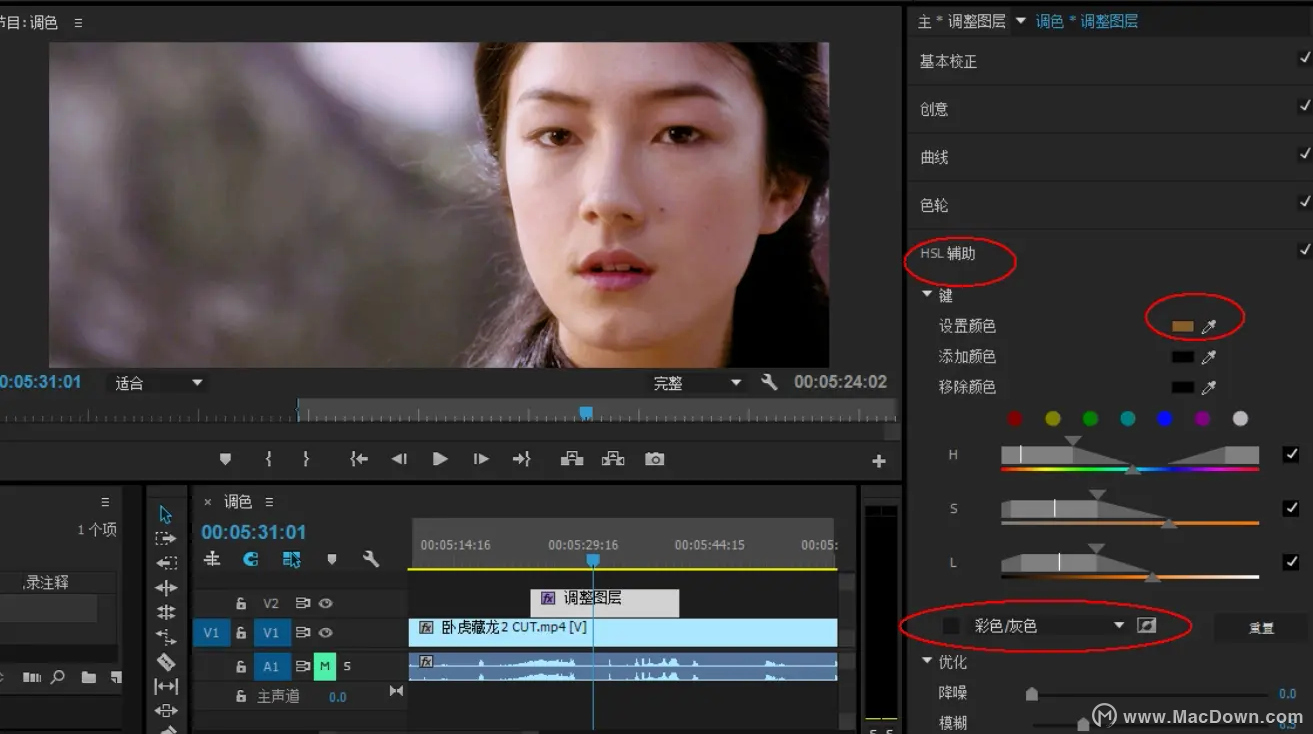This screenshot has height=734, width=1313.
Task: Open the 调色 timeline panel menu
Action: pos(269,502)
